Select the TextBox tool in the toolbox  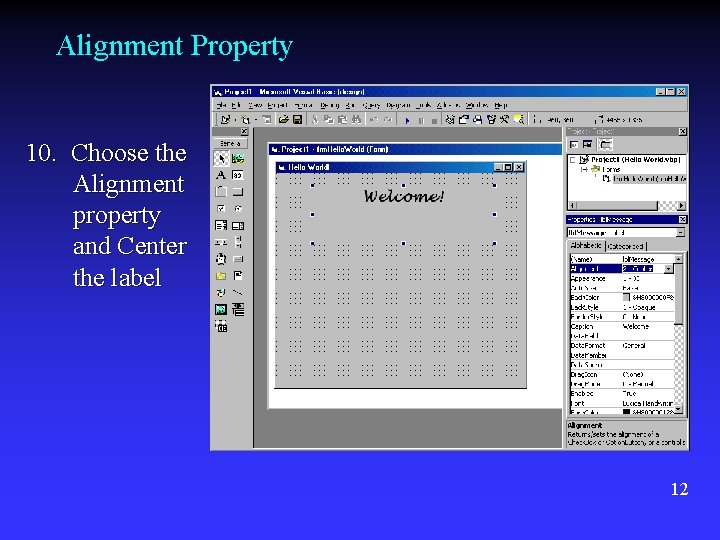238,175
